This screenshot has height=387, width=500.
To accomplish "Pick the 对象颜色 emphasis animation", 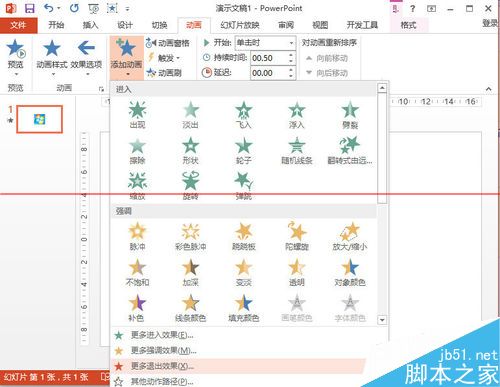I will click(350, 273).
